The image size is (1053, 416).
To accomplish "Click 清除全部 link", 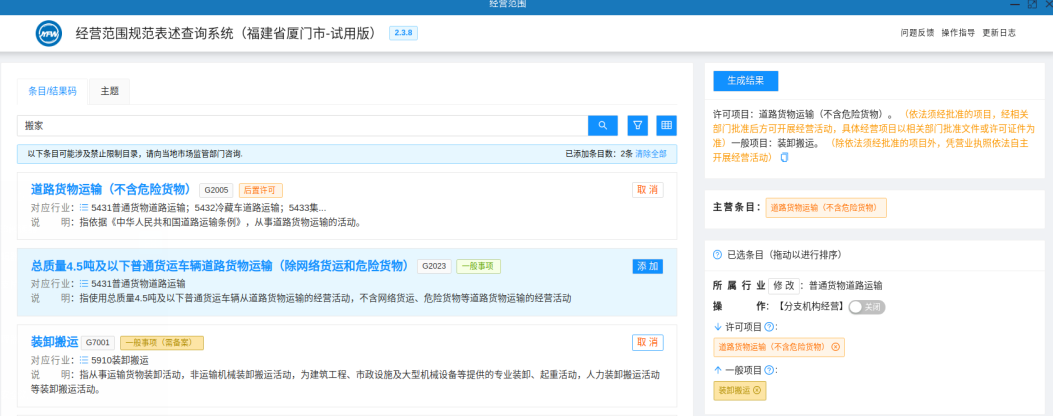I will click(651, 154).
